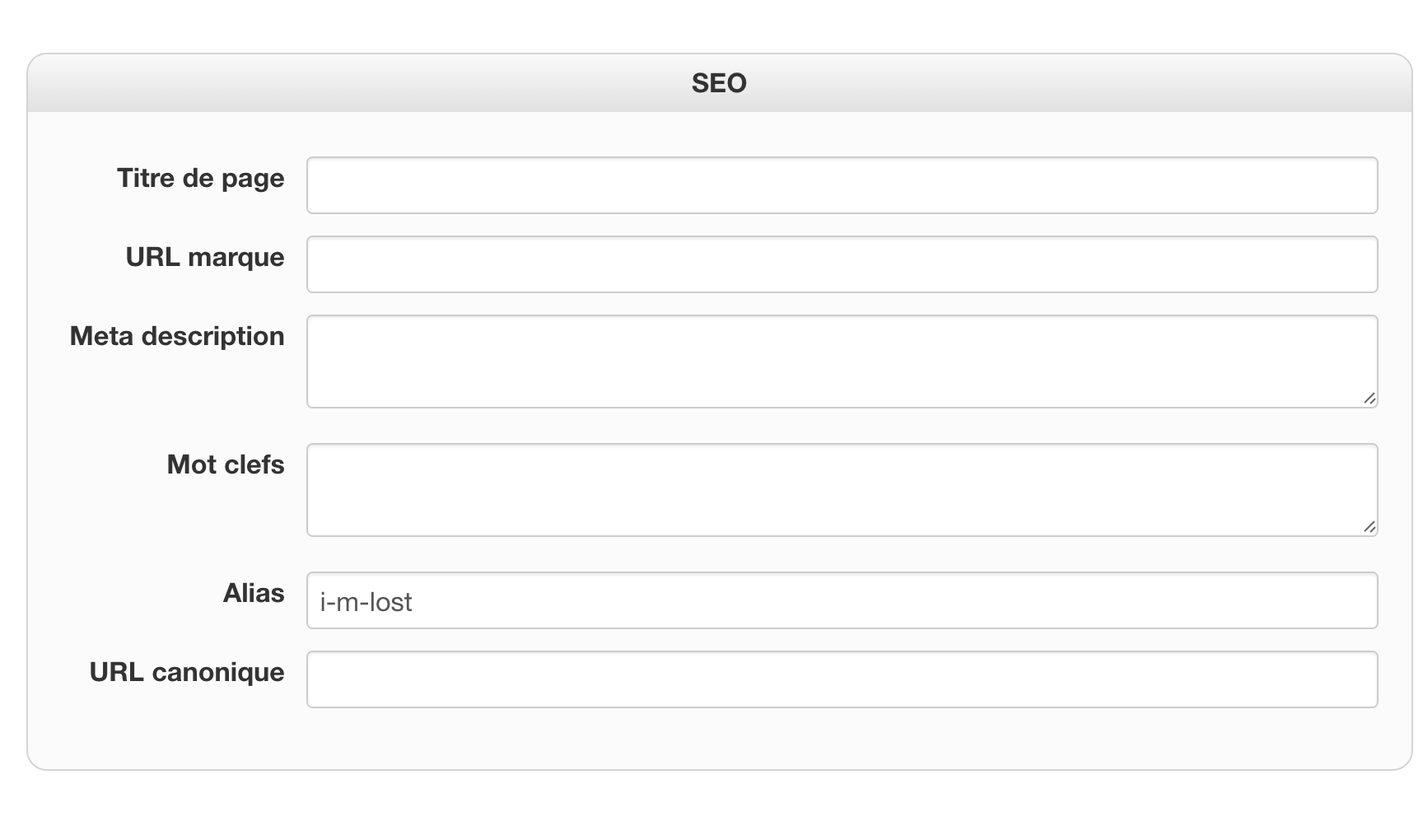The width and height of the screenshot is (1423, 840).
Task: Click inside the Meta description textarea
Action: 842,361
